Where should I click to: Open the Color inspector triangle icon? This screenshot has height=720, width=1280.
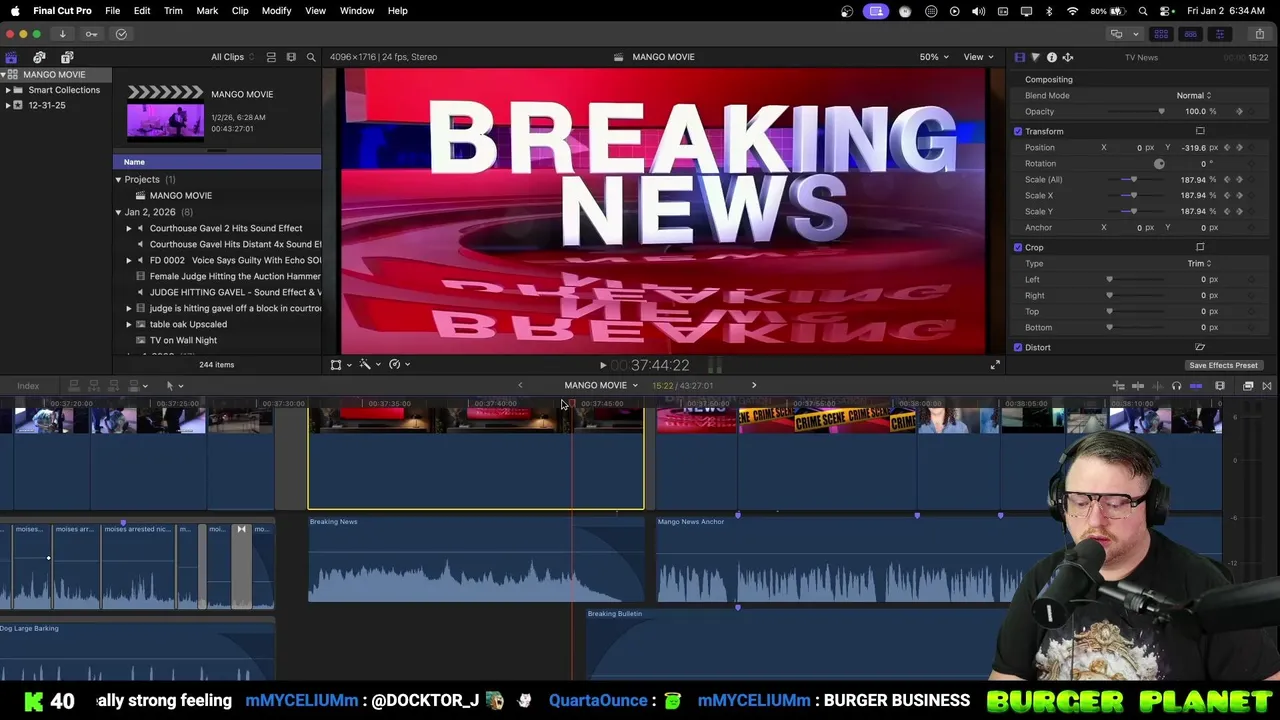click(1035, 57)
